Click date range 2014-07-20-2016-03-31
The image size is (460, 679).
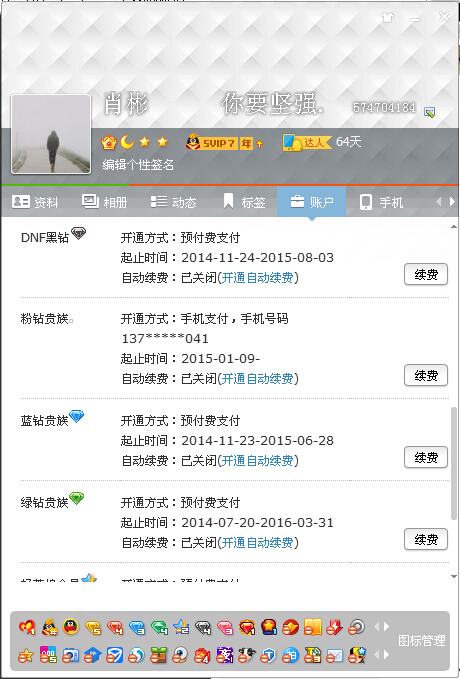pos(257,522)
